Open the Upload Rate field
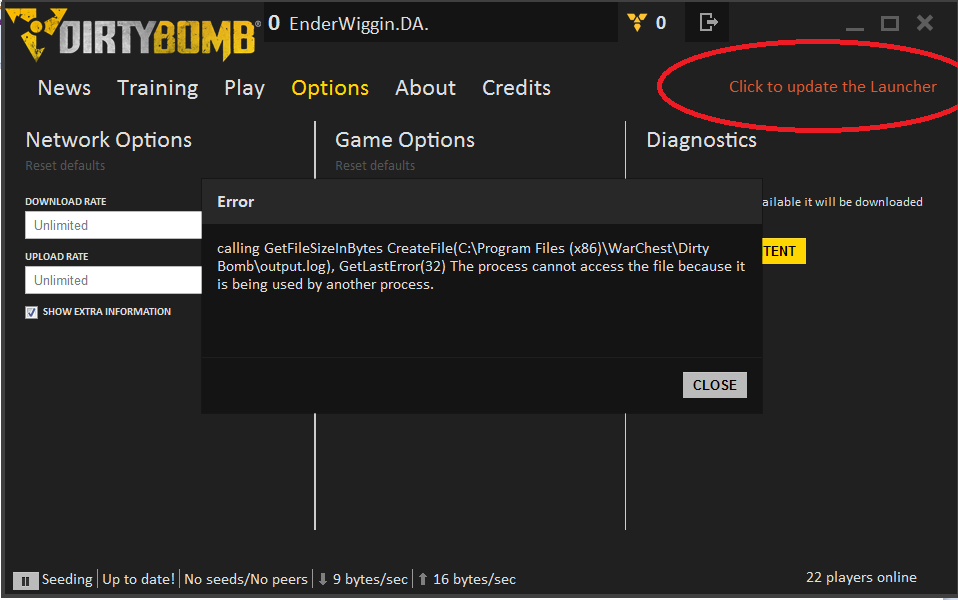 pos(113,280)
